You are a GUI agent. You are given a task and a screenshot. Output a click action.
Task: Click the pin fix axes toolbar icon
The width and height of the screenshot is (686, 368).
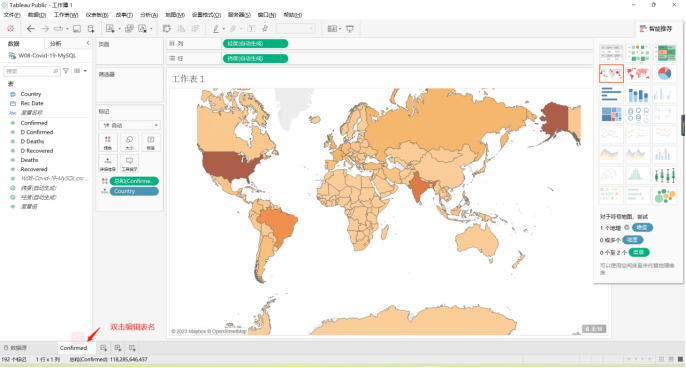click(265, 29)
